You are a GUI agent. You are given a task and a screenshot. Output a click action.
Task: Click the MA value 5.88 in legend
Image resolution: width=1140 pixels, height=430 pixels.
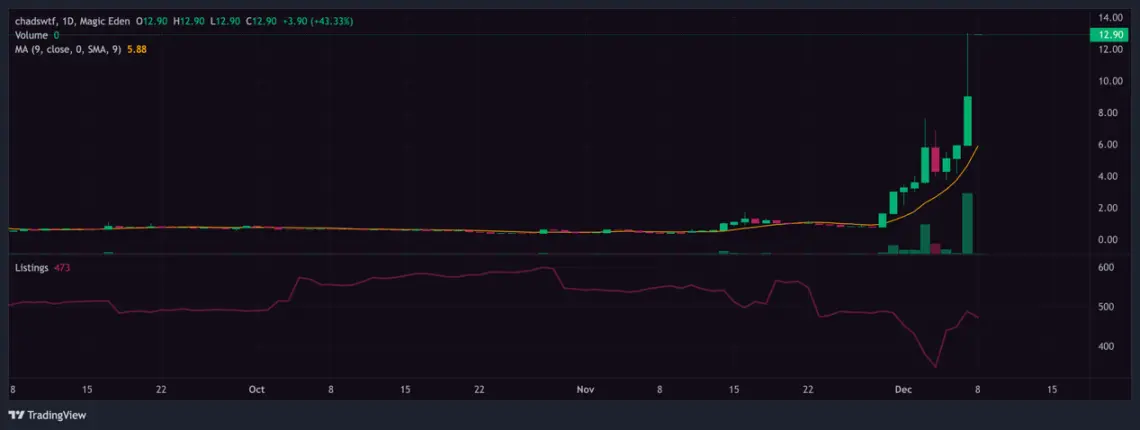137,49
